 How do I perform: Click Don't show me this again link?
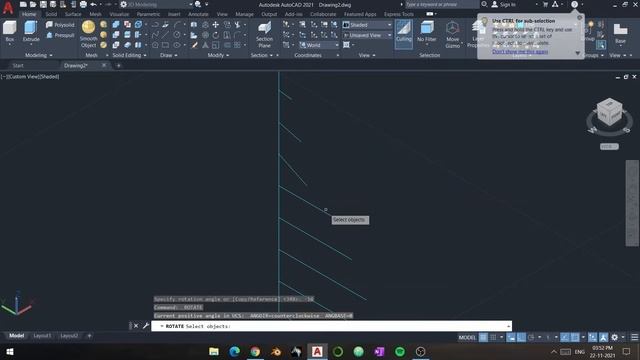520,52
